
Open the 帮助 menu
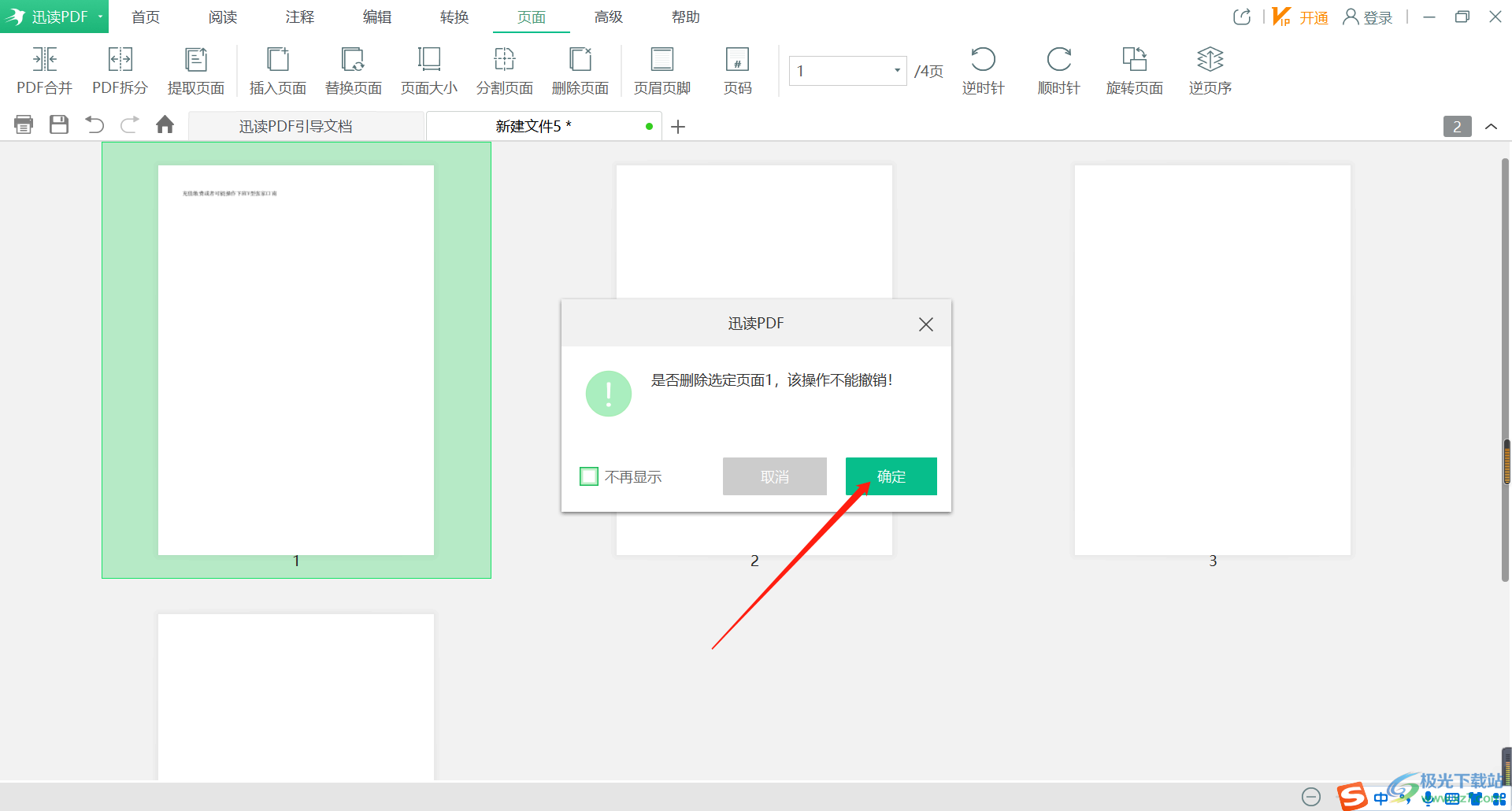point(686,17)
